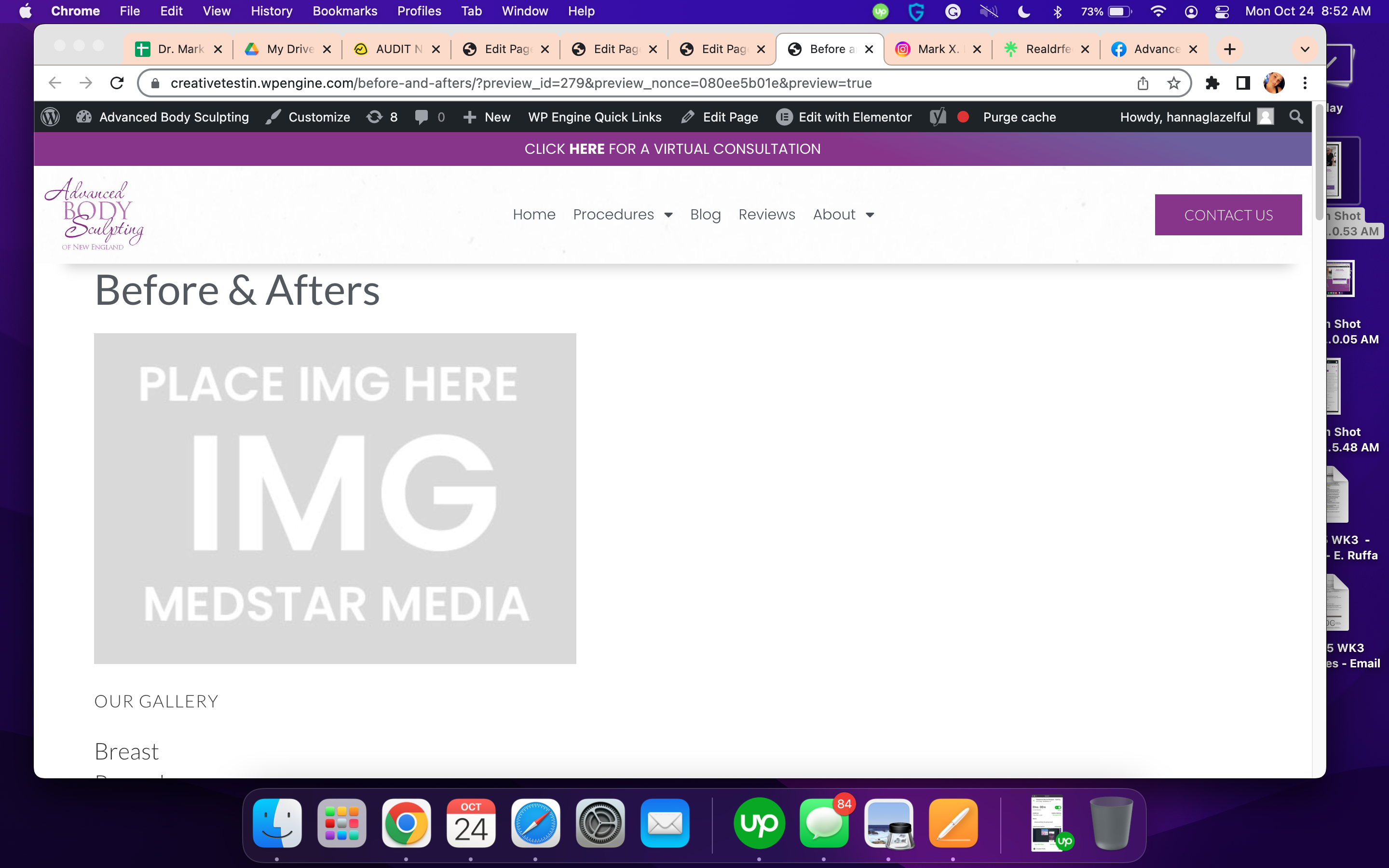Toggle the Chrome side panel button
Viewport: 1389px width, 868px height.
pyautogui.click(x=1243, y=83)
